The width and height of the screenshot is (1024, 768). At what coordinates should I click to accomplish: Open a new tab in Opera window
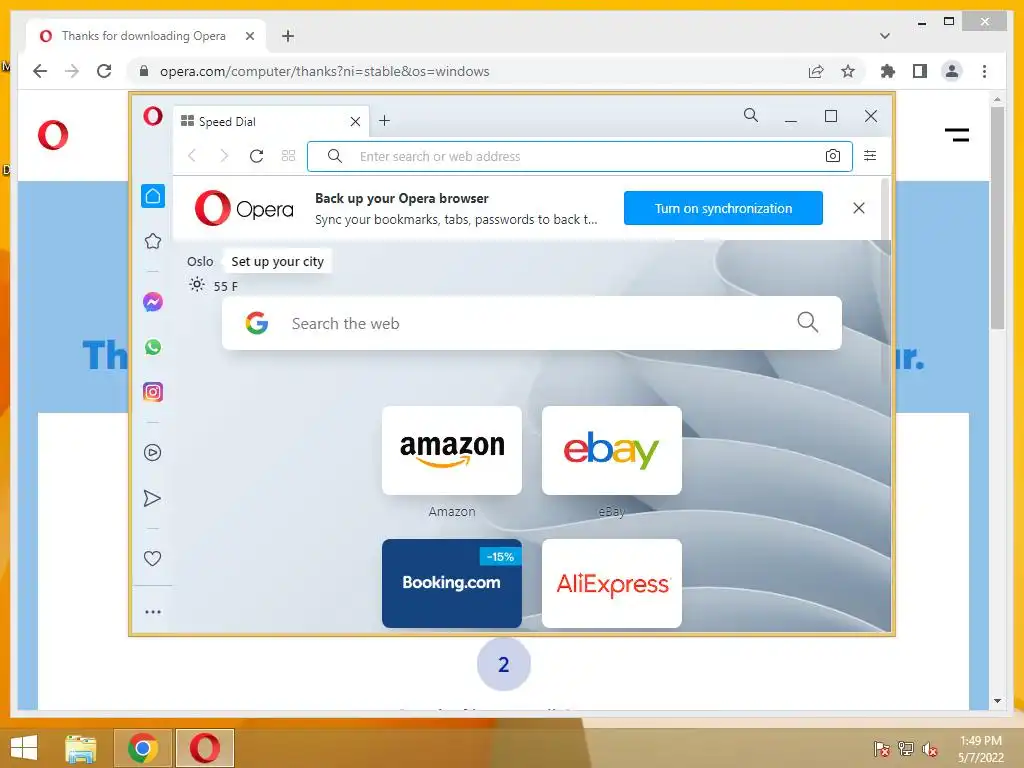click(385, 121)
